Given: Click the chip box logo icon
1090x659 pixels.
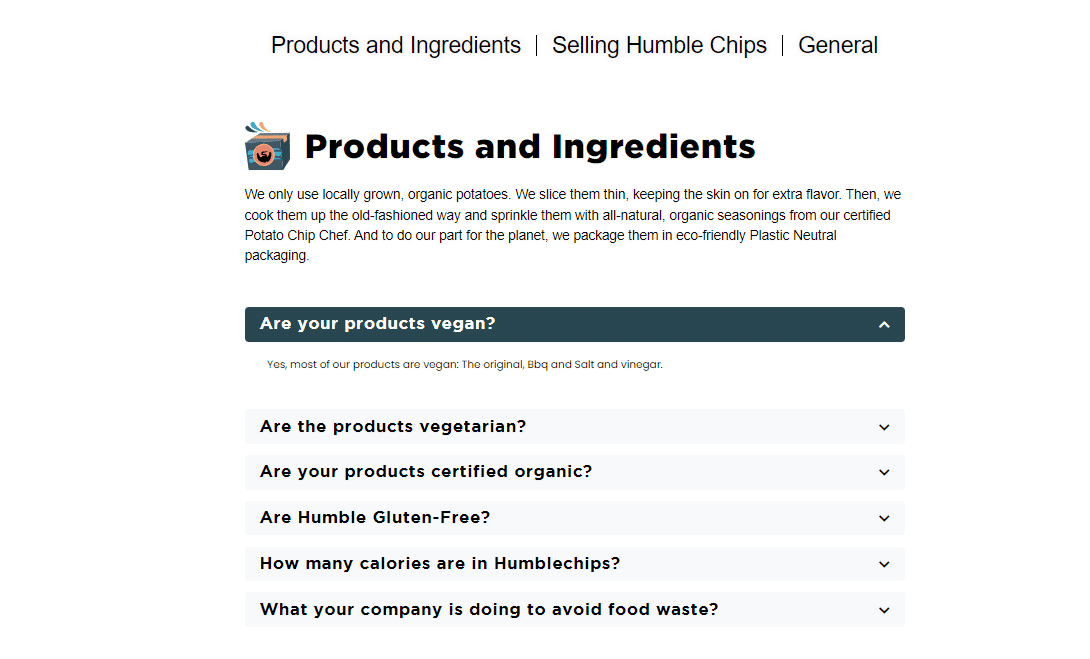Looking at the screenshot, I should pyautogui.click(x=267, y=146).
